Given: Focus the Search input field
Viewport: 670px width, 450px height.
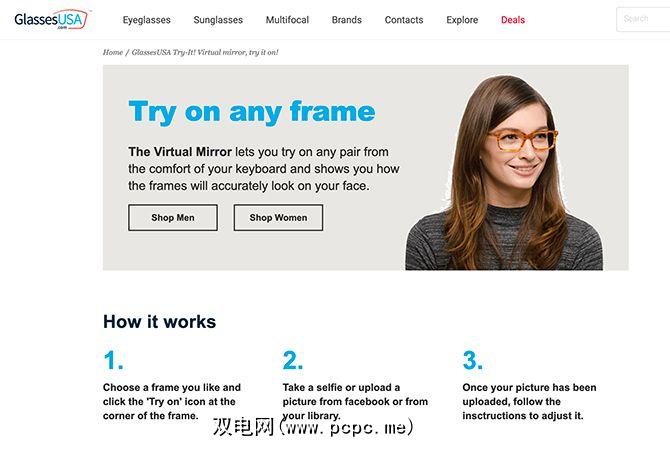Looking at the screenshot, I should (x=643, y=19).
